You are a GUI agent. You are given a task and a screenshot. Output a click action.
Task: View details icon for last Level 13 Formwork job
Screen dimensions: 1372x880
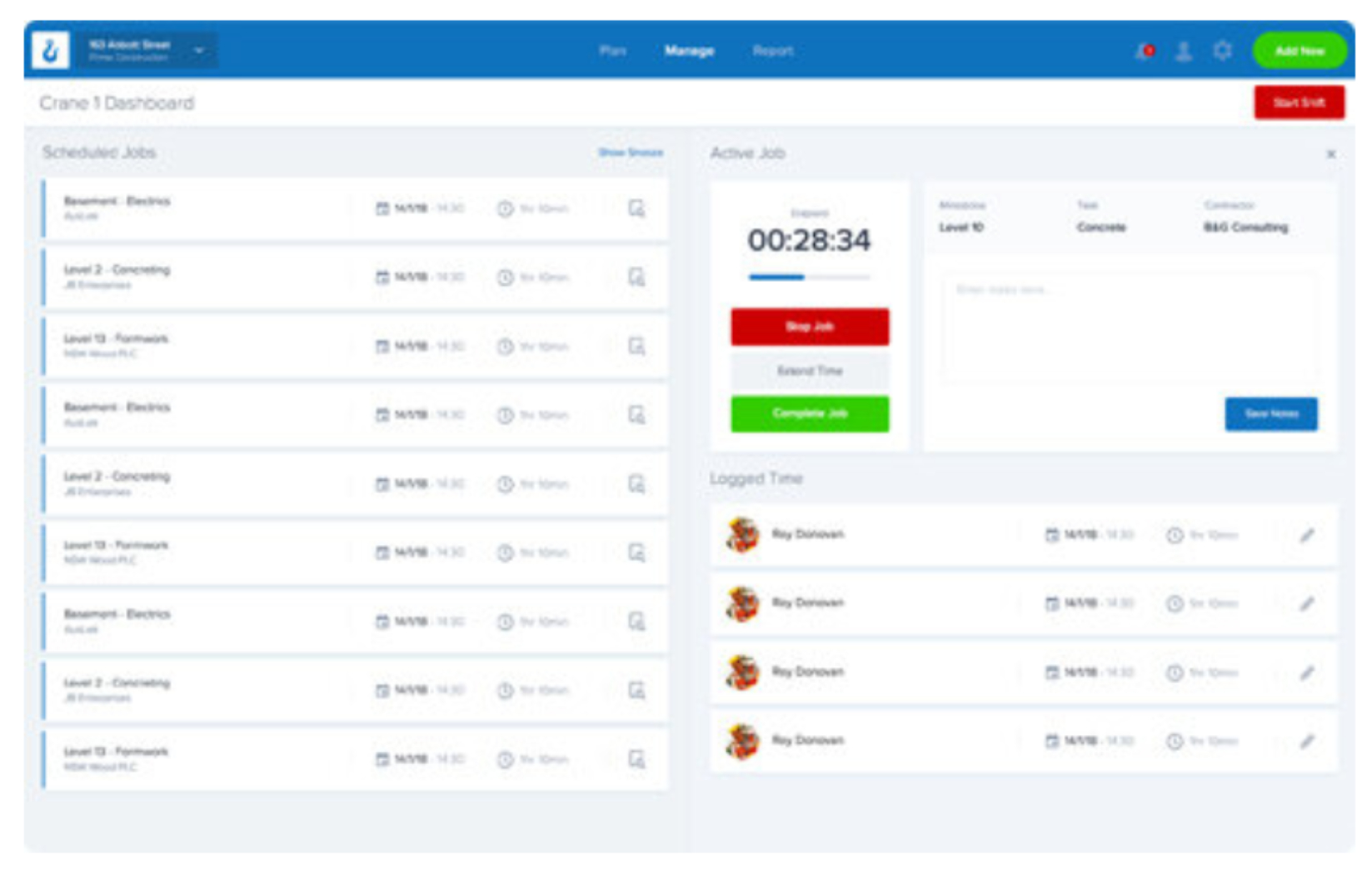(636, 759)
